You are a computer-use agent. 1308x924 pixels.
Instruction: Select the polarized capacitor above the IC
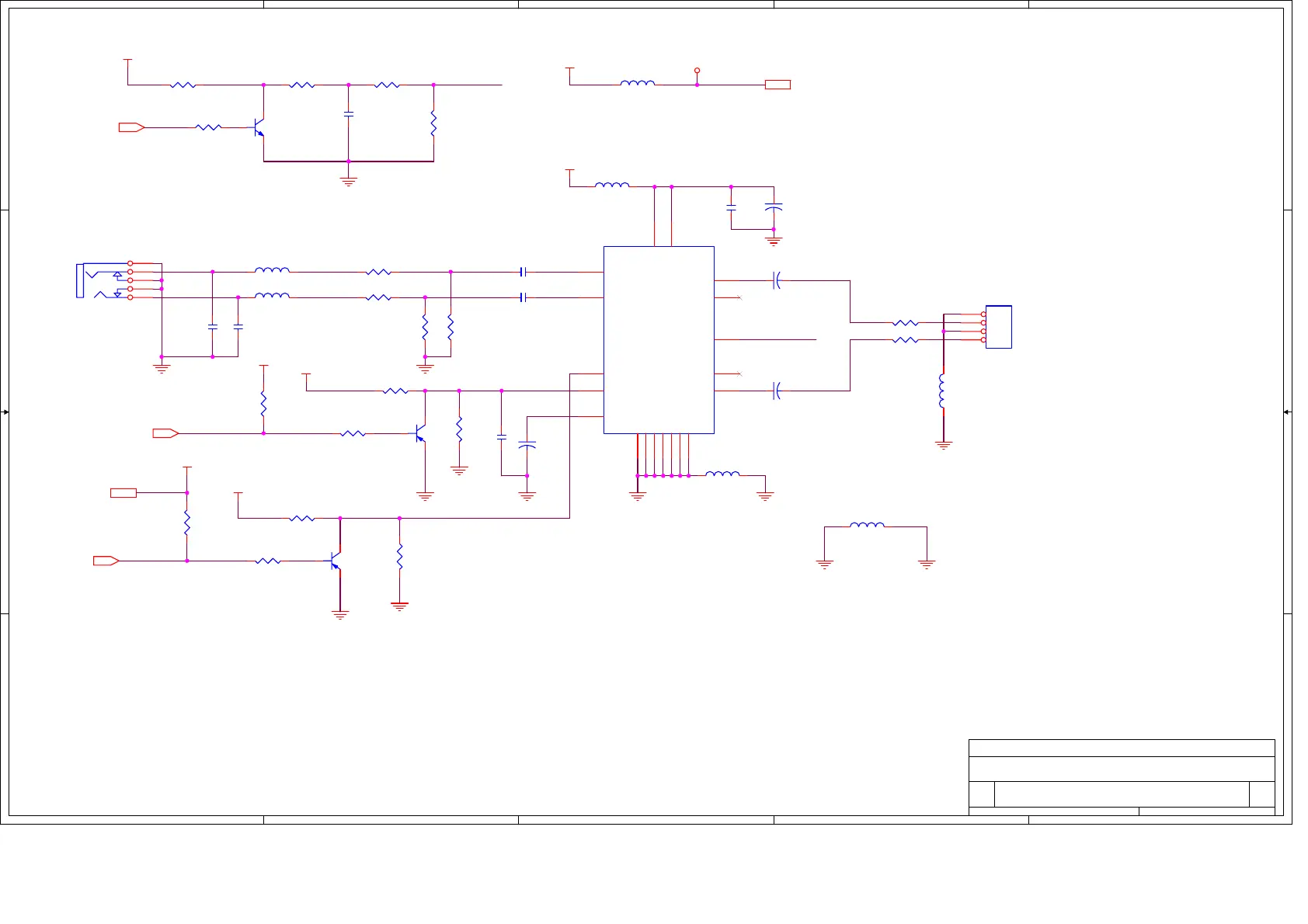[773, 207]
